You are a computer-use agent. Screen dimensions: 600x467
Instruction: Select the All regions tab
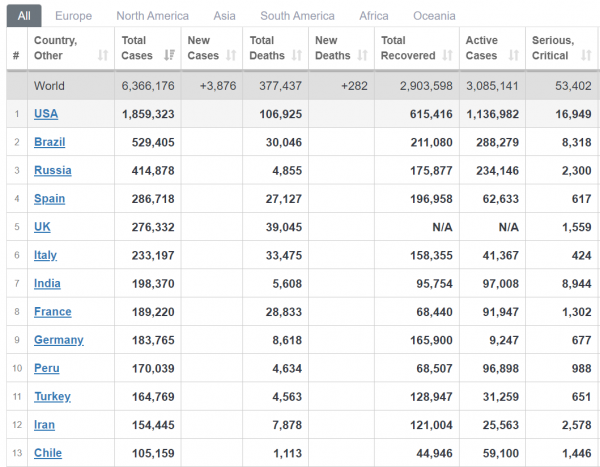click(24, 16)
